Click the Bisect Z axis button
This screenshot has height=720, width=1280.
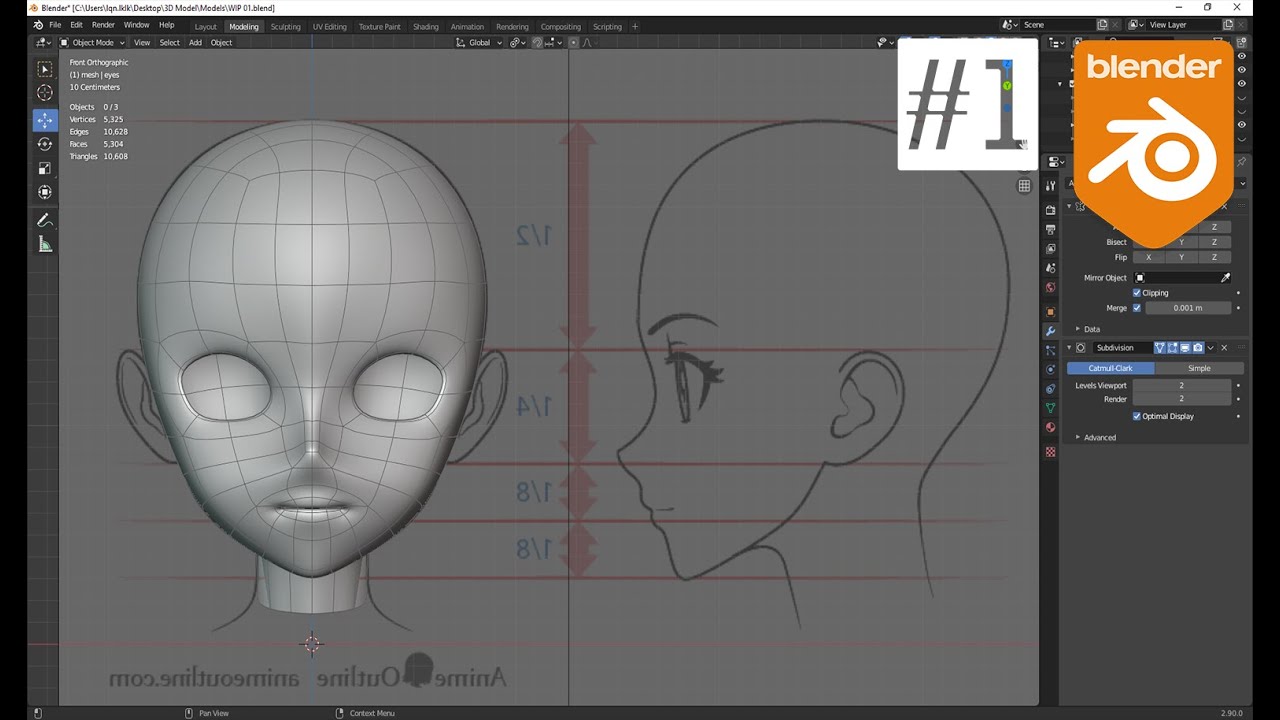pos(1215,242)
